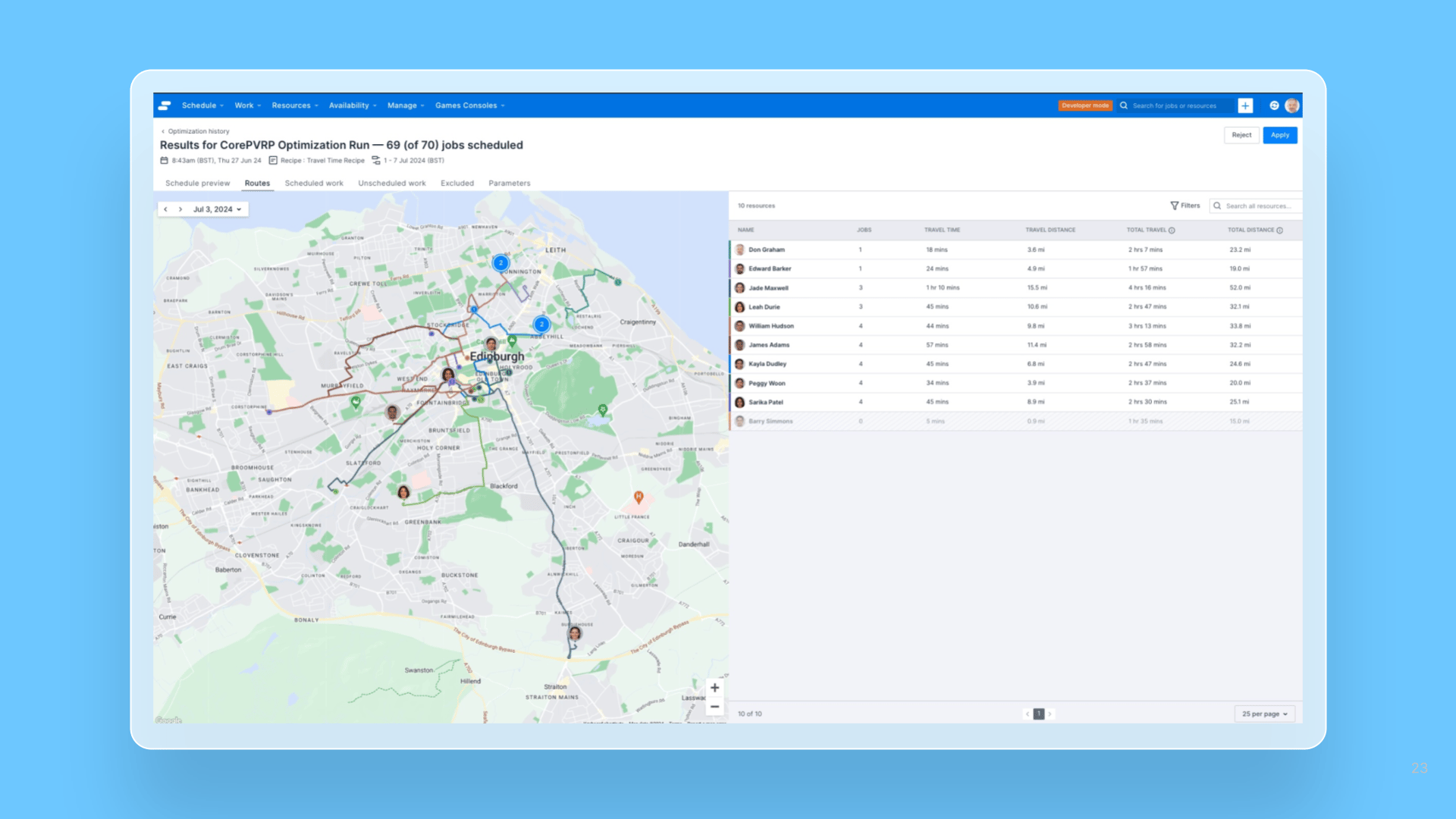The image size is (1456, 819).
Task: Click the Developer mode badge
Action: pyautogui.click(x=1085, y=105)
